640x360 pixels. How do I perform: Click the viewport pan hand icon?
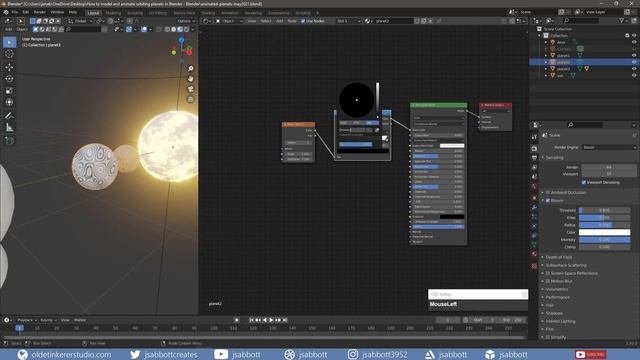(191, 79)
